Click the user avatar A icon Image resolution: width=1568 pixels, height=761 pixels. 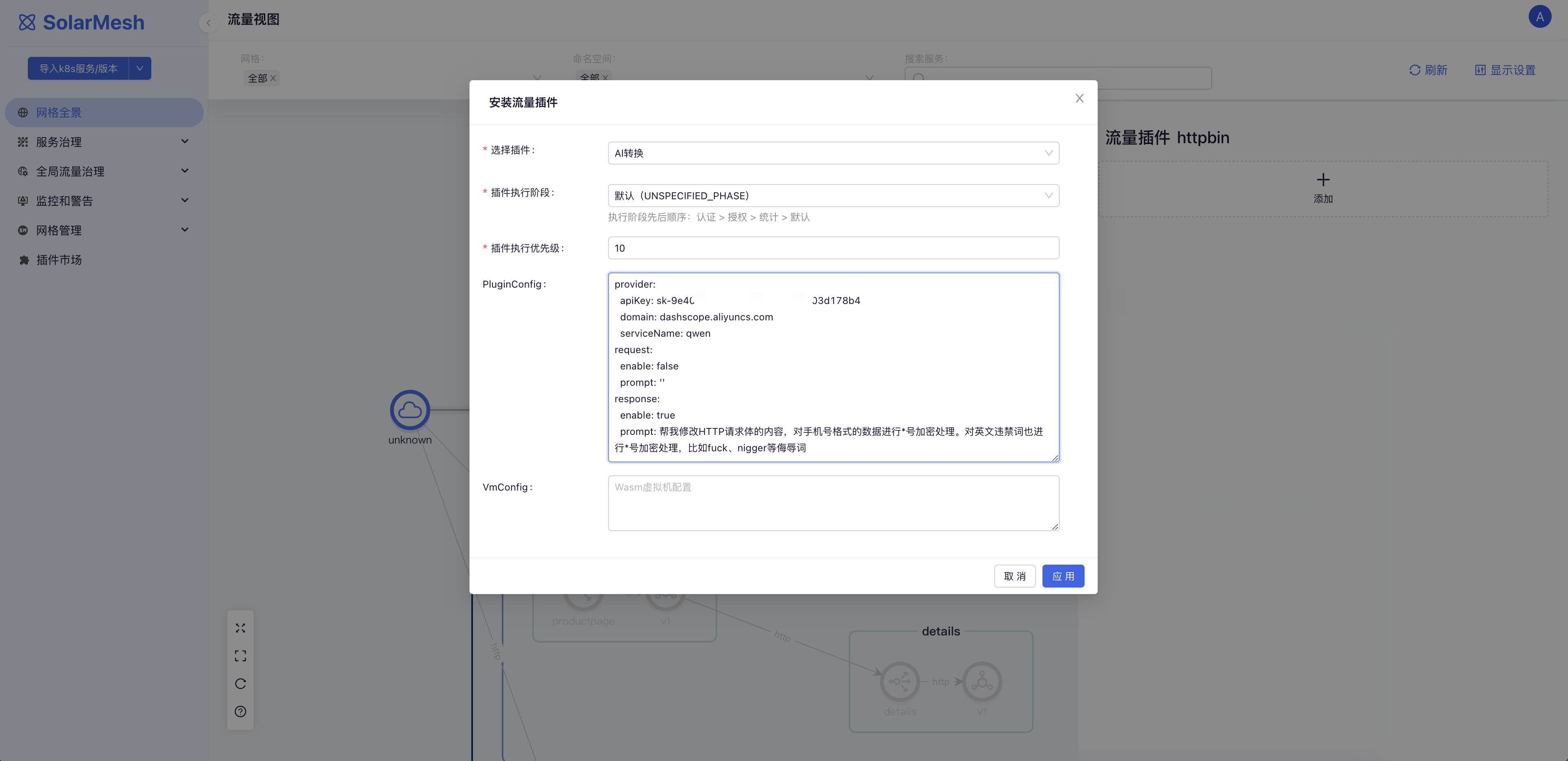pos(1539,16)
